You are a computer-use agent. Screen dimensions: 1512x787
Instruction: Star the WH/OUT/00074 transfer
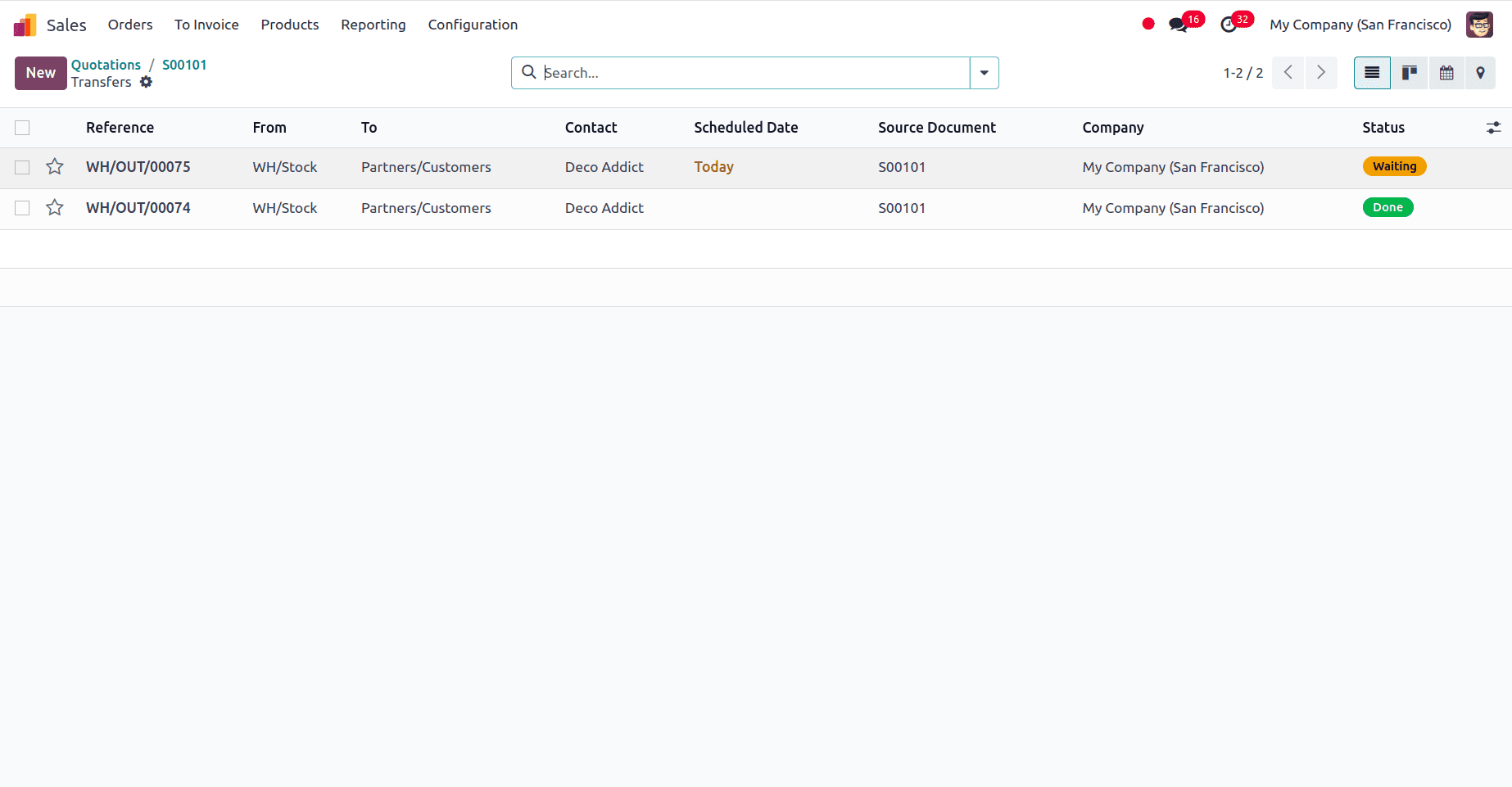(55, 208)
